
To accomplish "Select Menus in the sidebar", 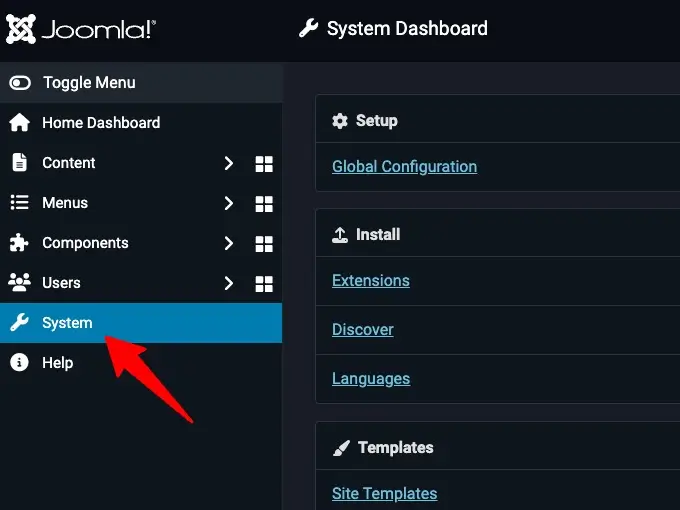I will click(x=65, y=203).
